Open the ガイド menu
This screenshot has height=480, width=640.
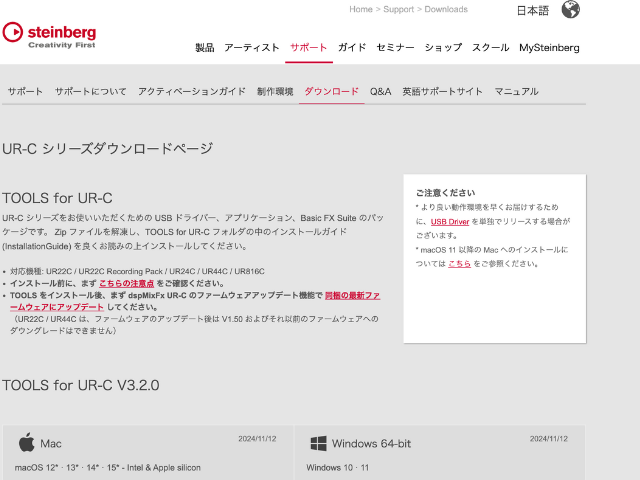point(352,47)
